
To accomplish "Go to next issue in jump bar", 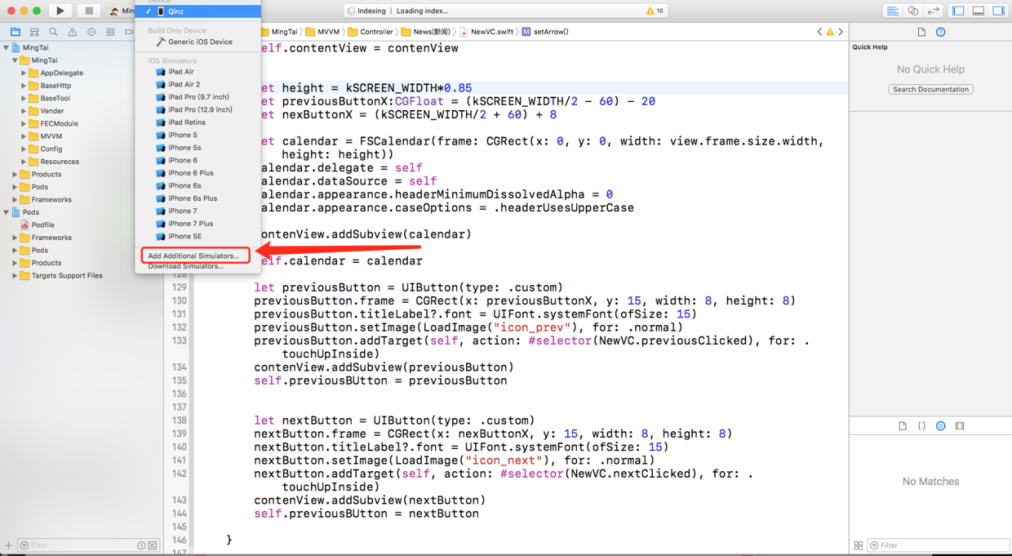I will point(840,32).
